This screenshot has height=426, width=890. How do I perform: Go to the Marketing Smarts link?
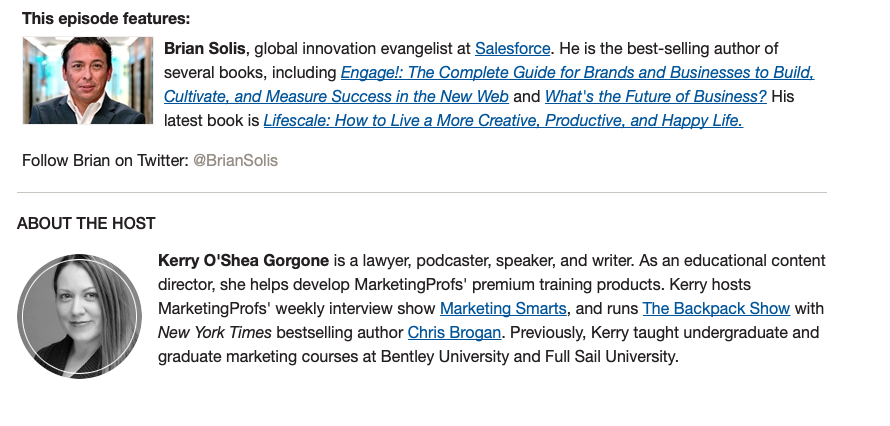503,309
